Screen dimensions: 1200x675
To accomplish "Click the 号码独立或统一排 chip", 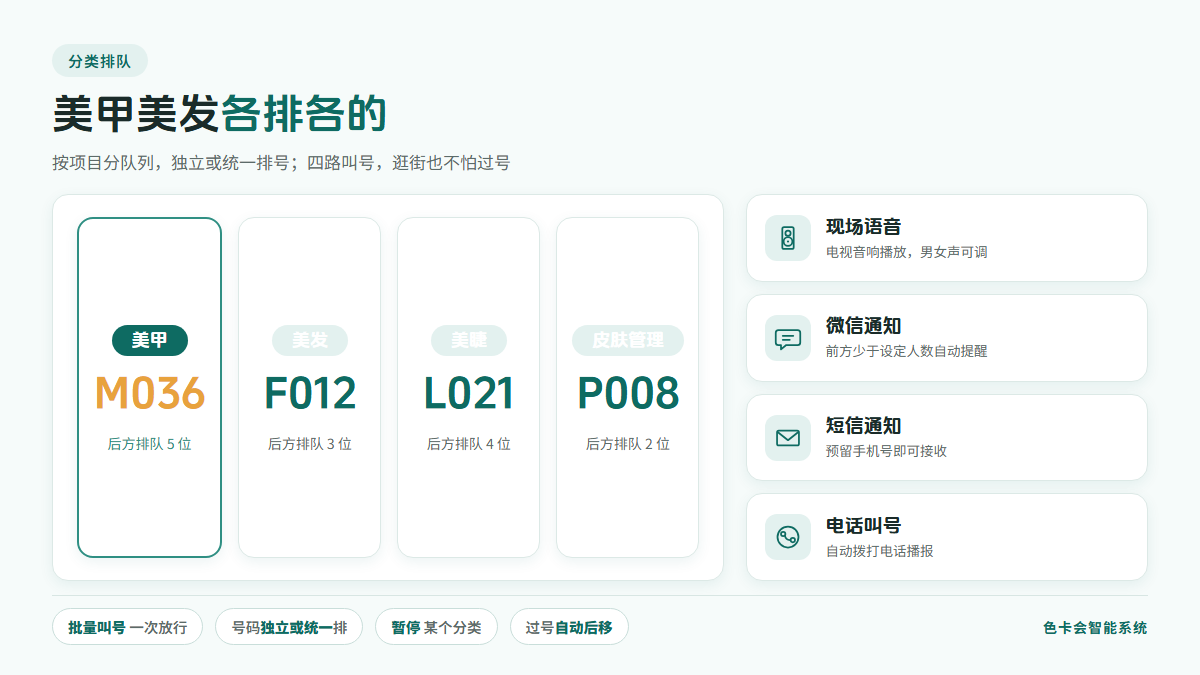I will [290, 627].
